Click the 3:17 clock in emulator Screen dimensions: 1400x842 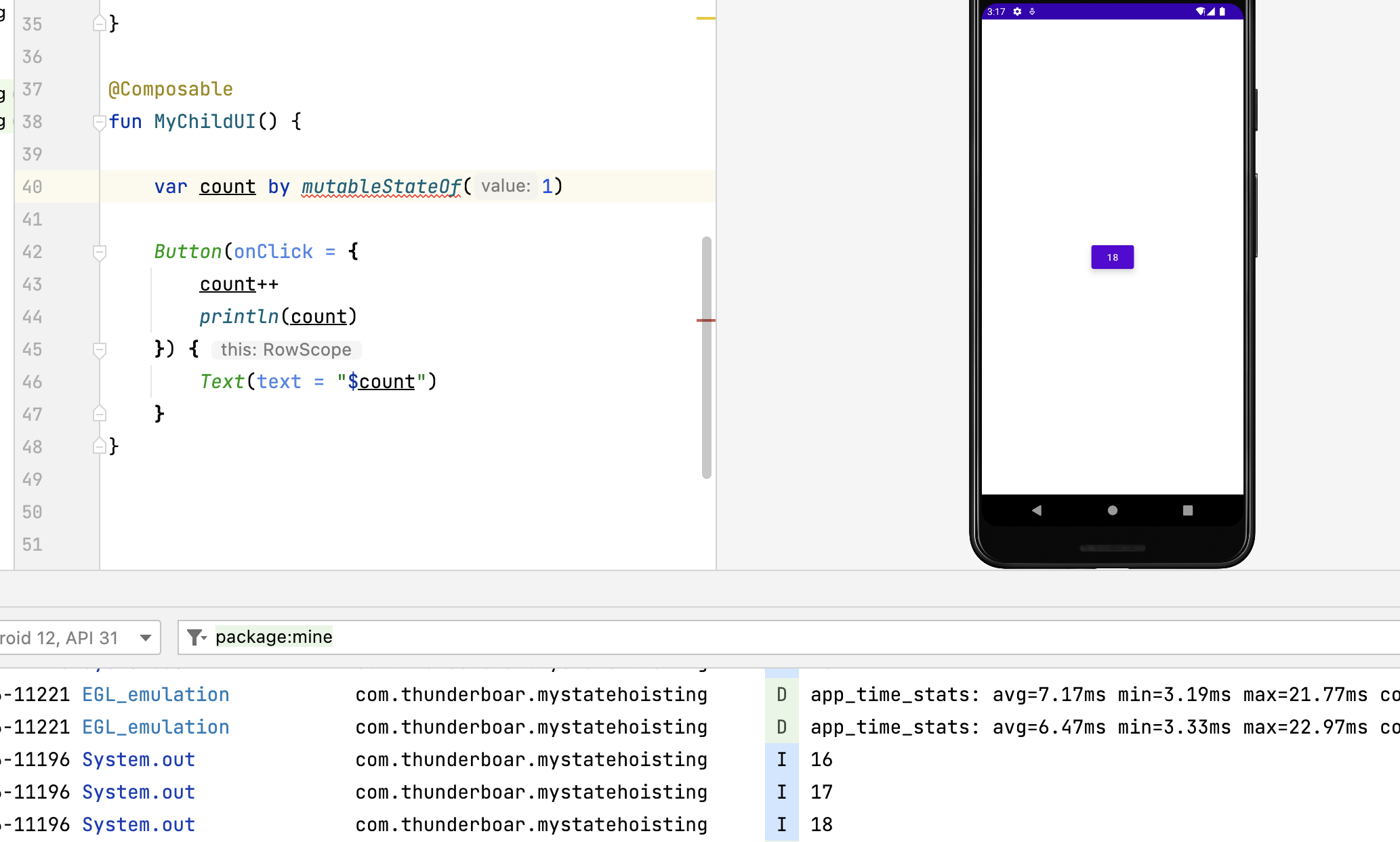[996, 12]
